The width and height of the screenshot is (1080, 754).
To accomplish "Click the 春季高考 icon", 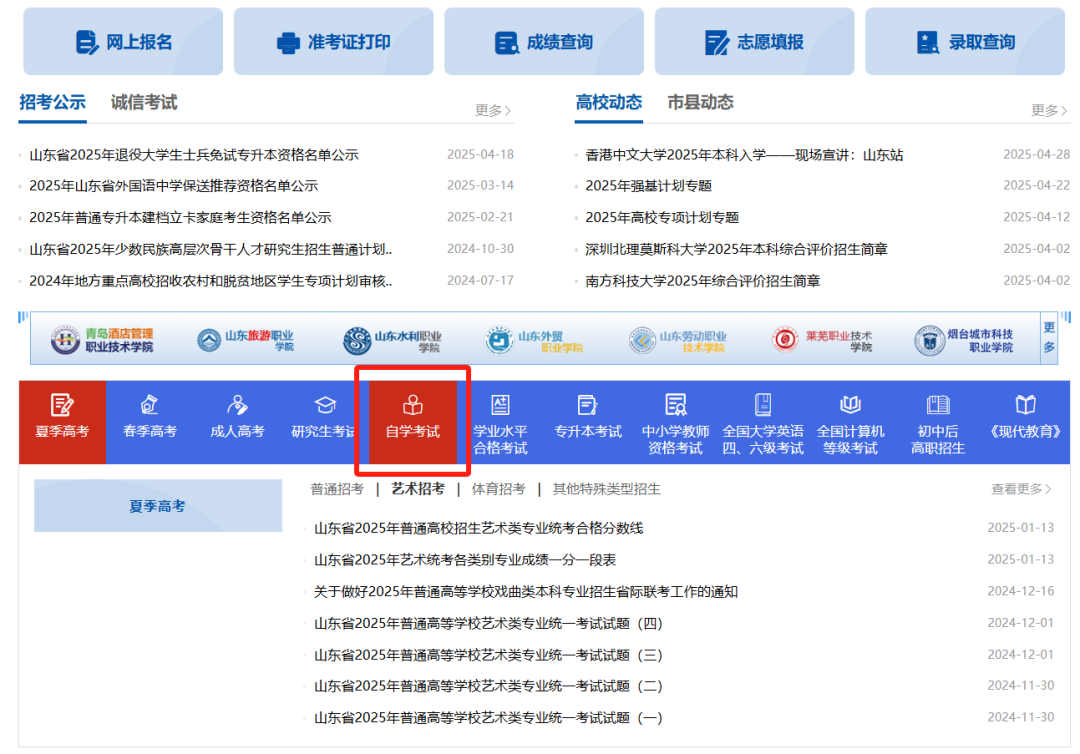I will [x=149, y=404].
